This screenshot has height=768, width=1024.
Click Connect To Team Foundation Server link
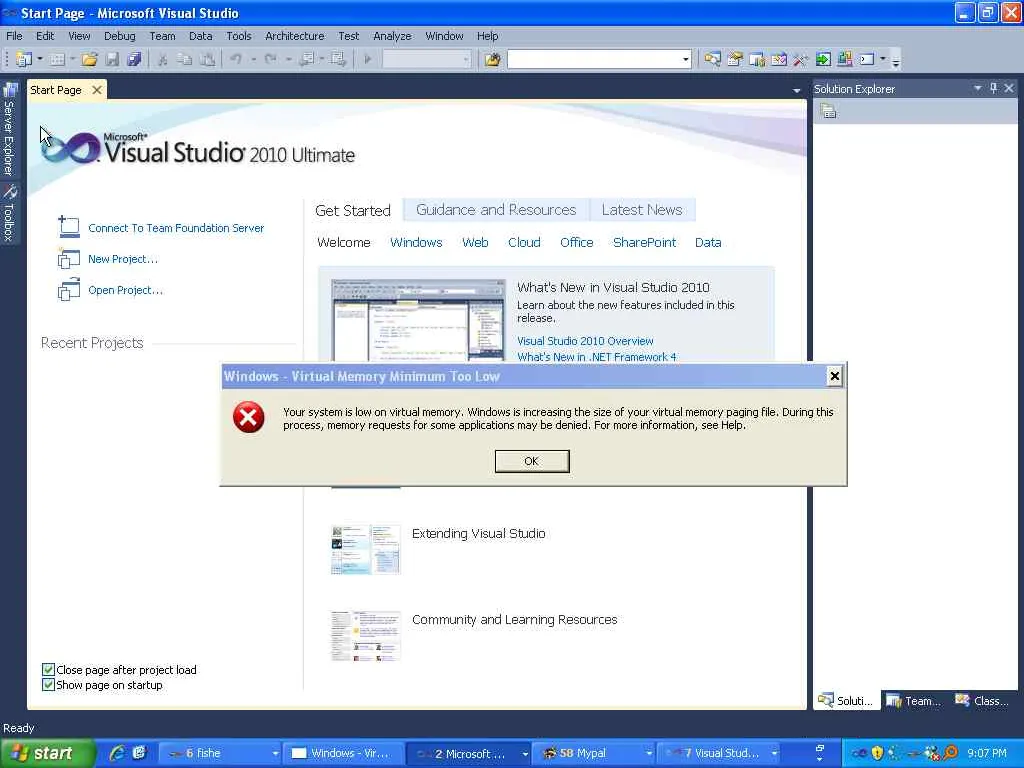point(176,228)
